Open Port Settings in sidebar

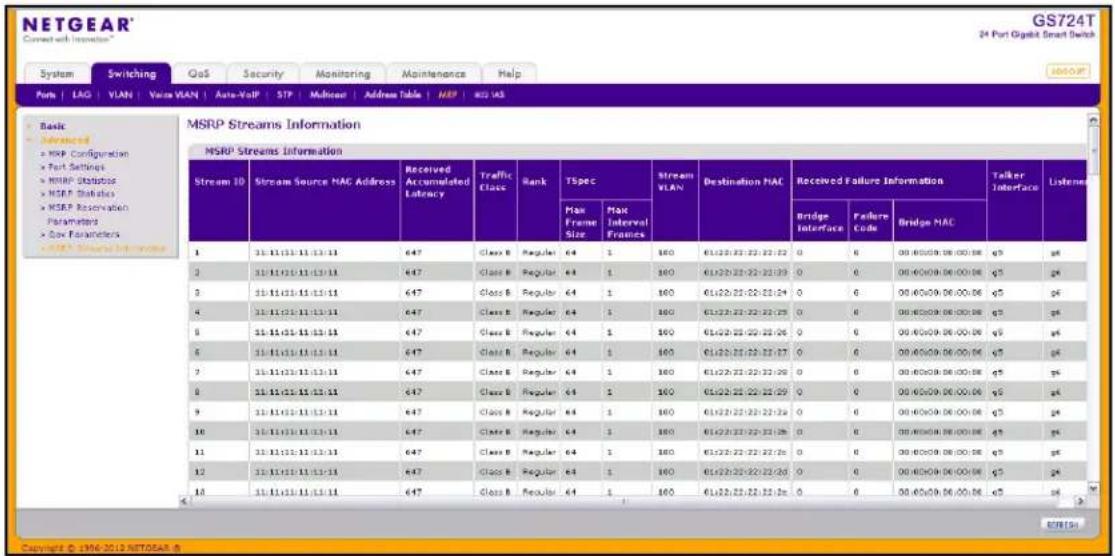73,166
